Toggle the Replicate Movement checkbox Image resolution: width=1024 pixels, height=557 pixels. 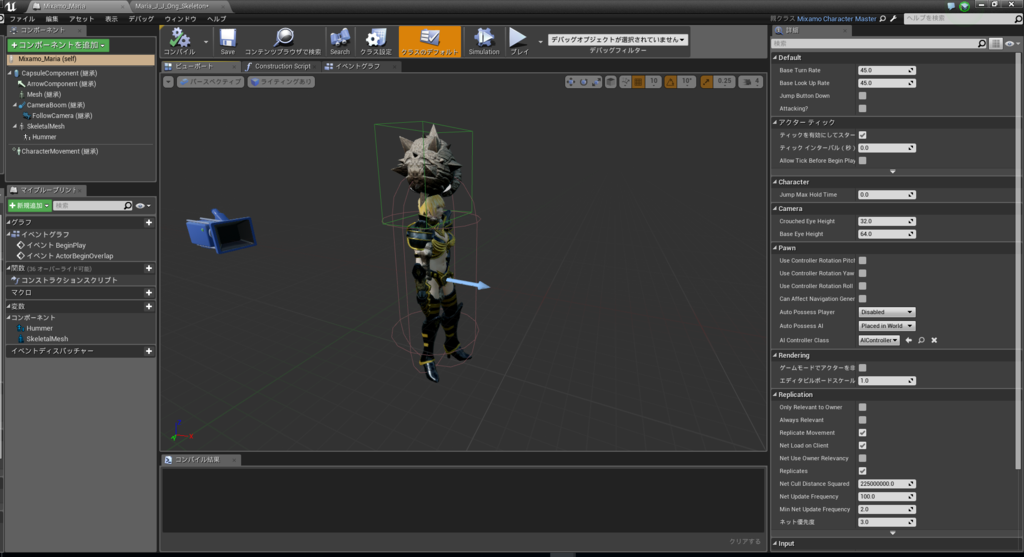tap(863, 433)
